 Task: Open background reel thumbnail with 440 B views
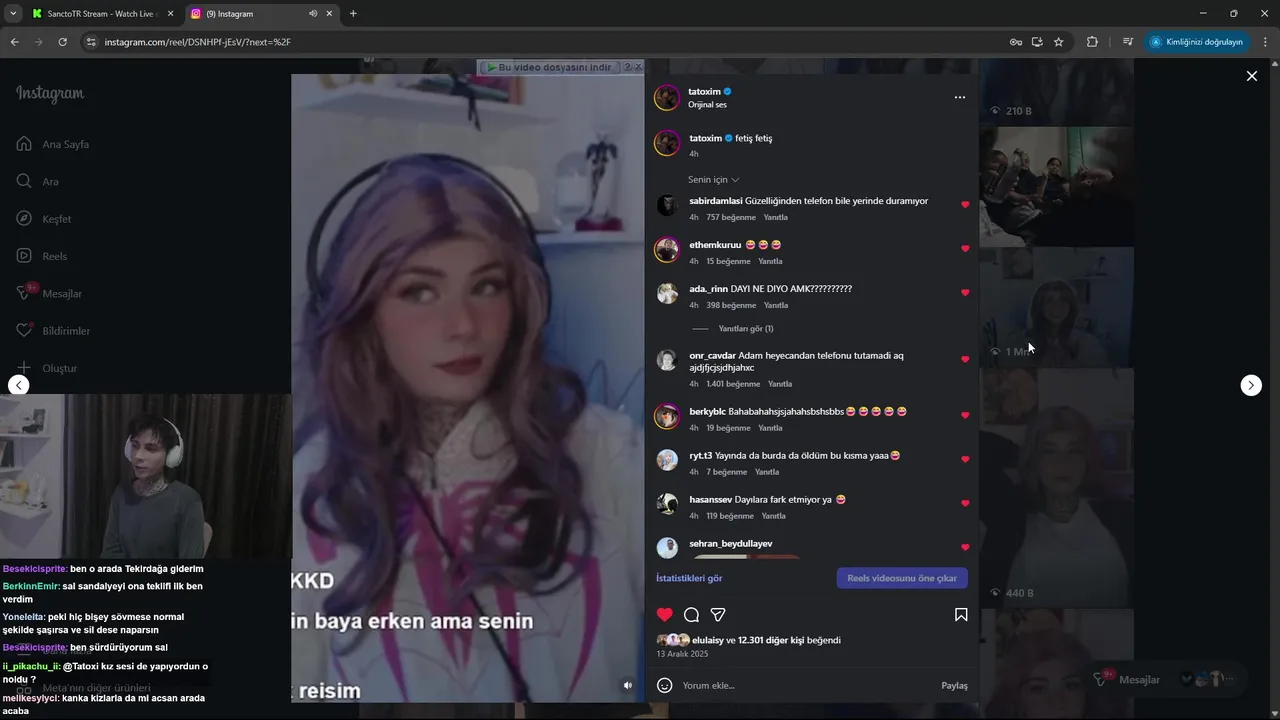pos(1056,488)
